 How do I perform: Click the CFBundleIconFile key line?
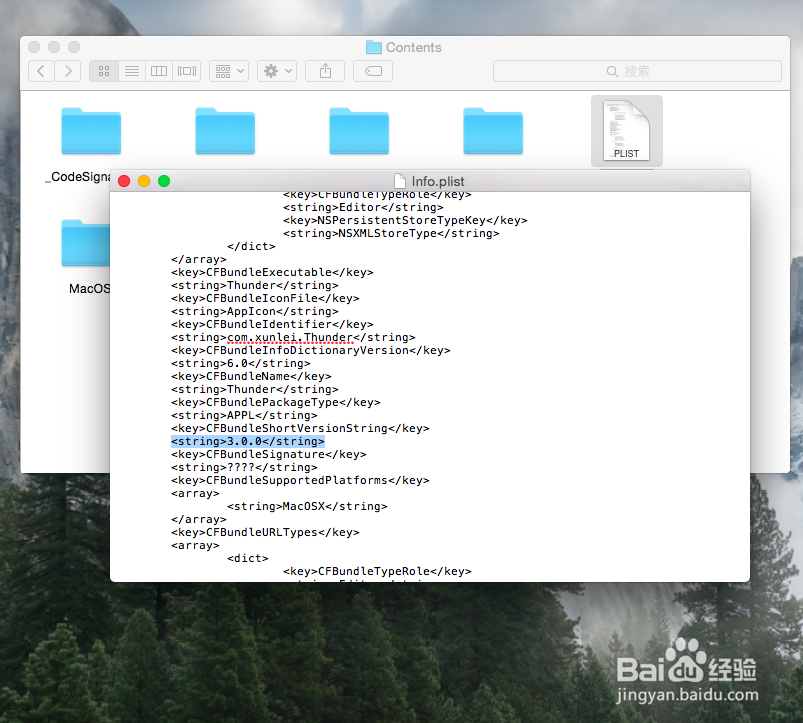(x=265, y=298)
